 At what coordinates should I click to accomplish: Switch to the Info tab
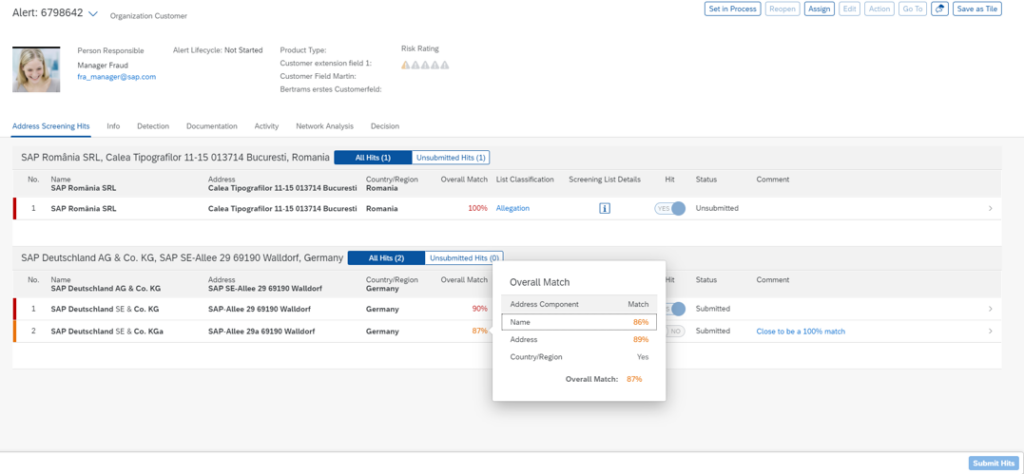(113, 126)
